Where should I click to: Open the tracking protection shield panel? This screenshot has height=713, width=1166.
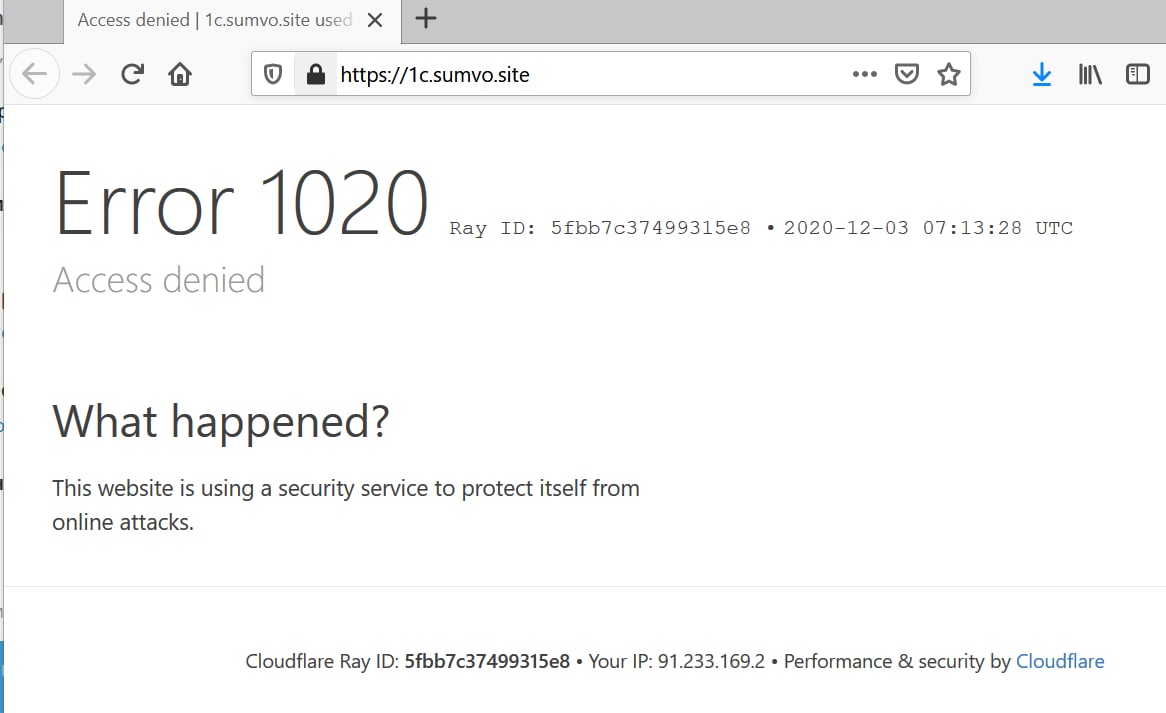[x=273, y=74]
